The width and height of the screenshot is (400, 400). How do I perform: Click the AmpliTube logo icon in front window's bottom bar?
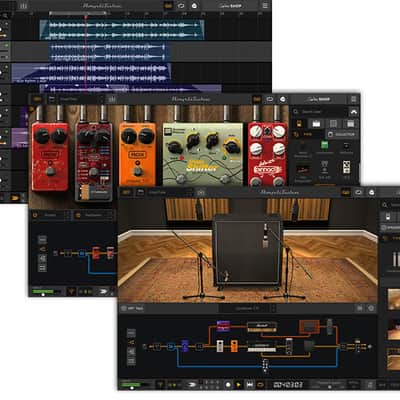pyautogui.click(x=191, y=384)
